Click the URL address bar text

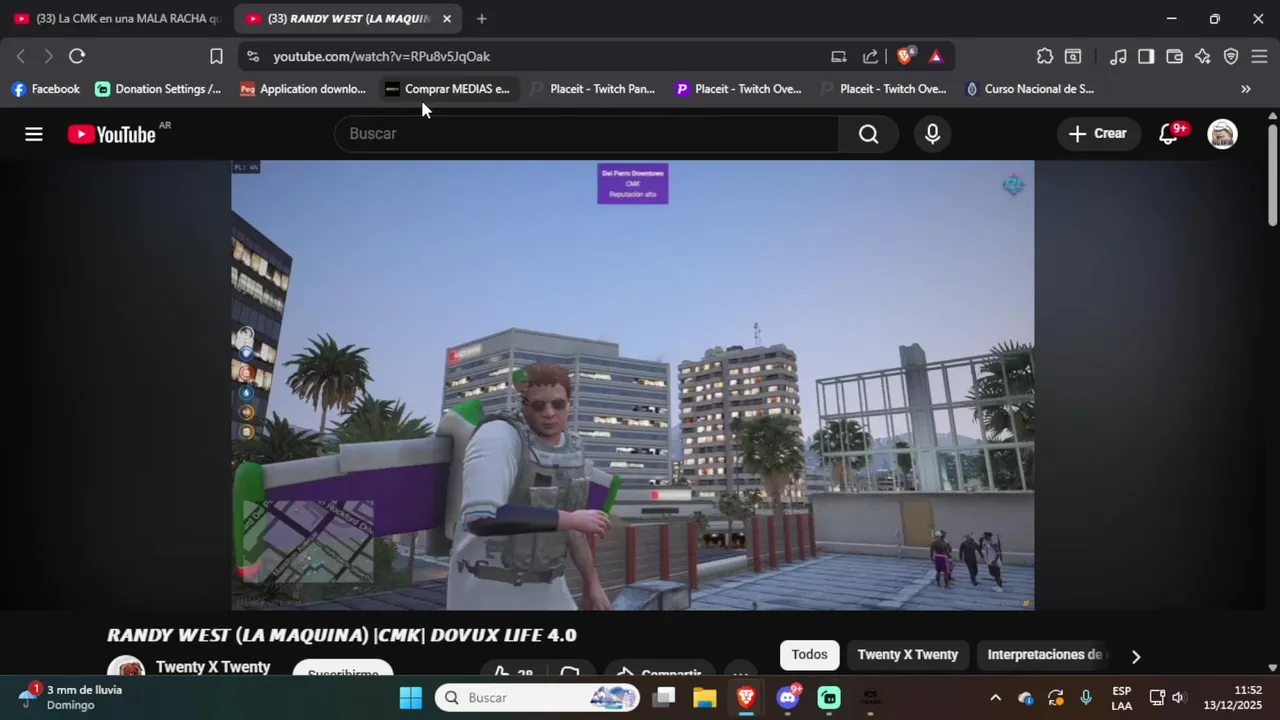(x=381, y=57)
